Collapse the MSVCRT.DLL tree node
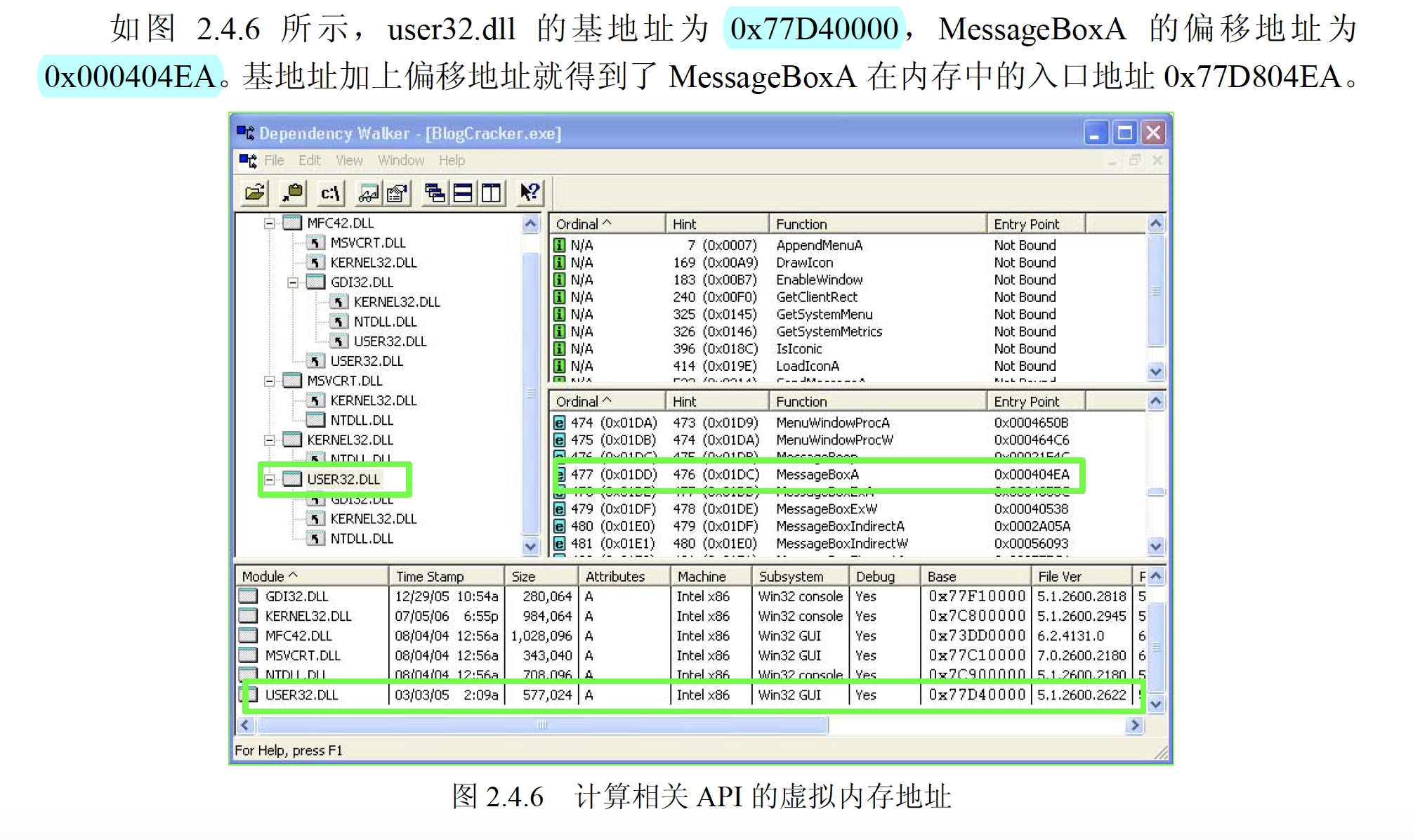Image resolution: width=1413 pixels, height=840 pixels. (x=269, y=381)
